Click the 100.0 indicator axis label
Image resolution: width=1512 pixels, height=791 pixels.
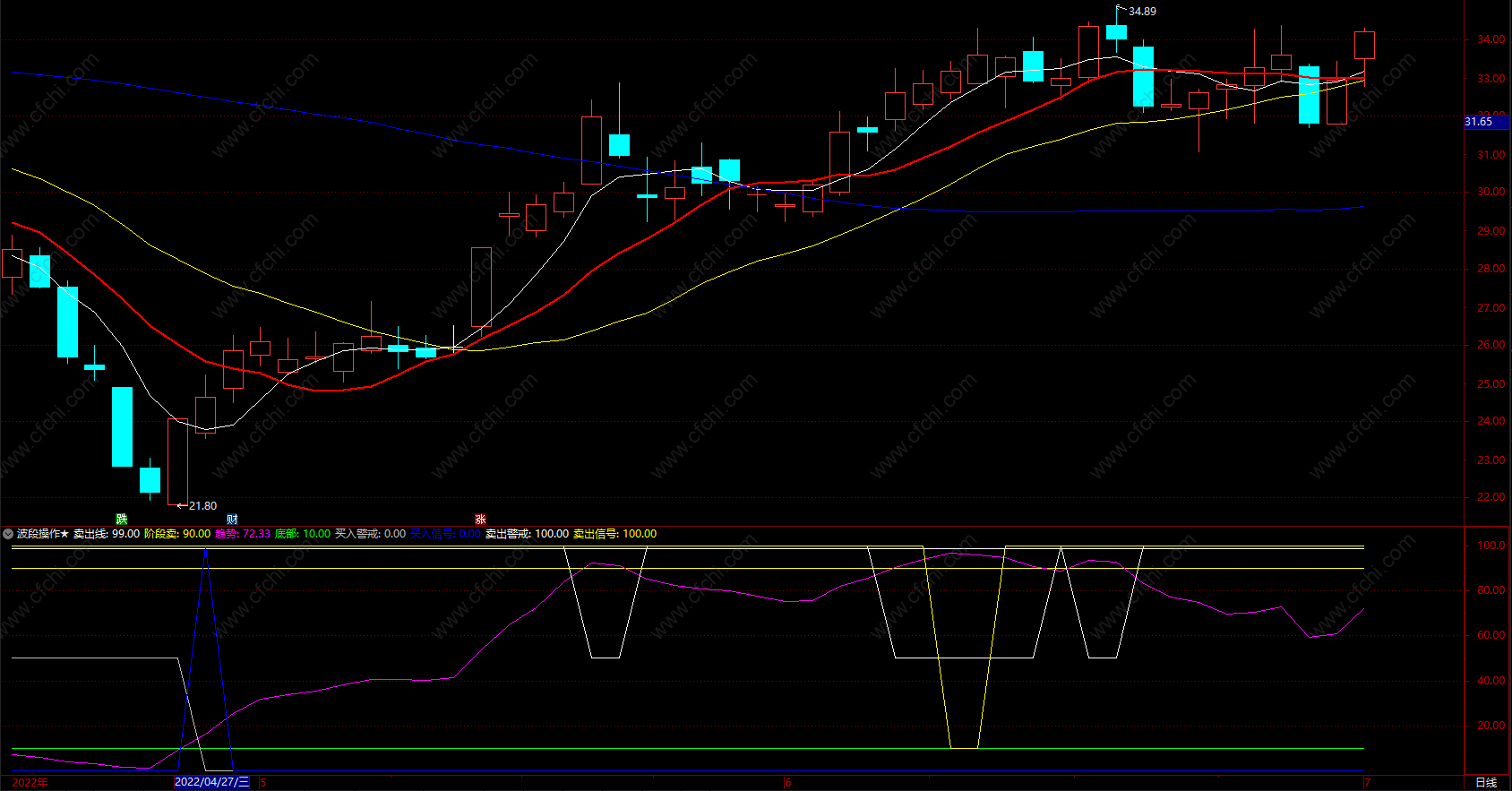1491,546
